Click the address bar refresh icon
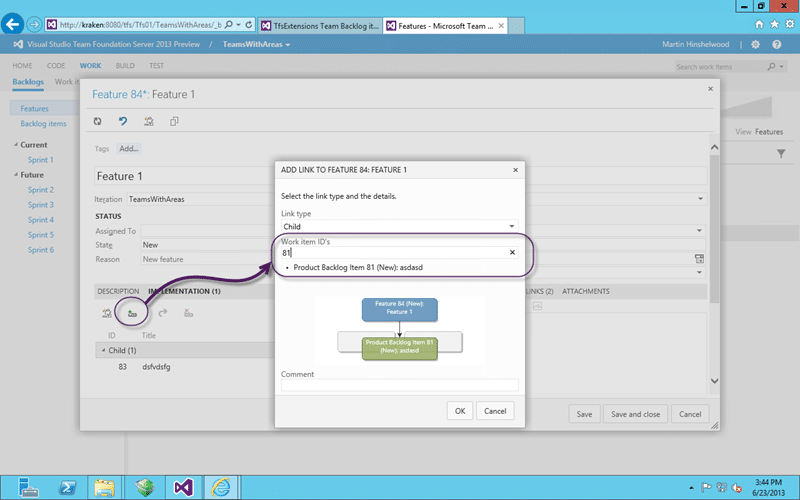This screenshot has width=800, height=500. [x=249, y=24]
